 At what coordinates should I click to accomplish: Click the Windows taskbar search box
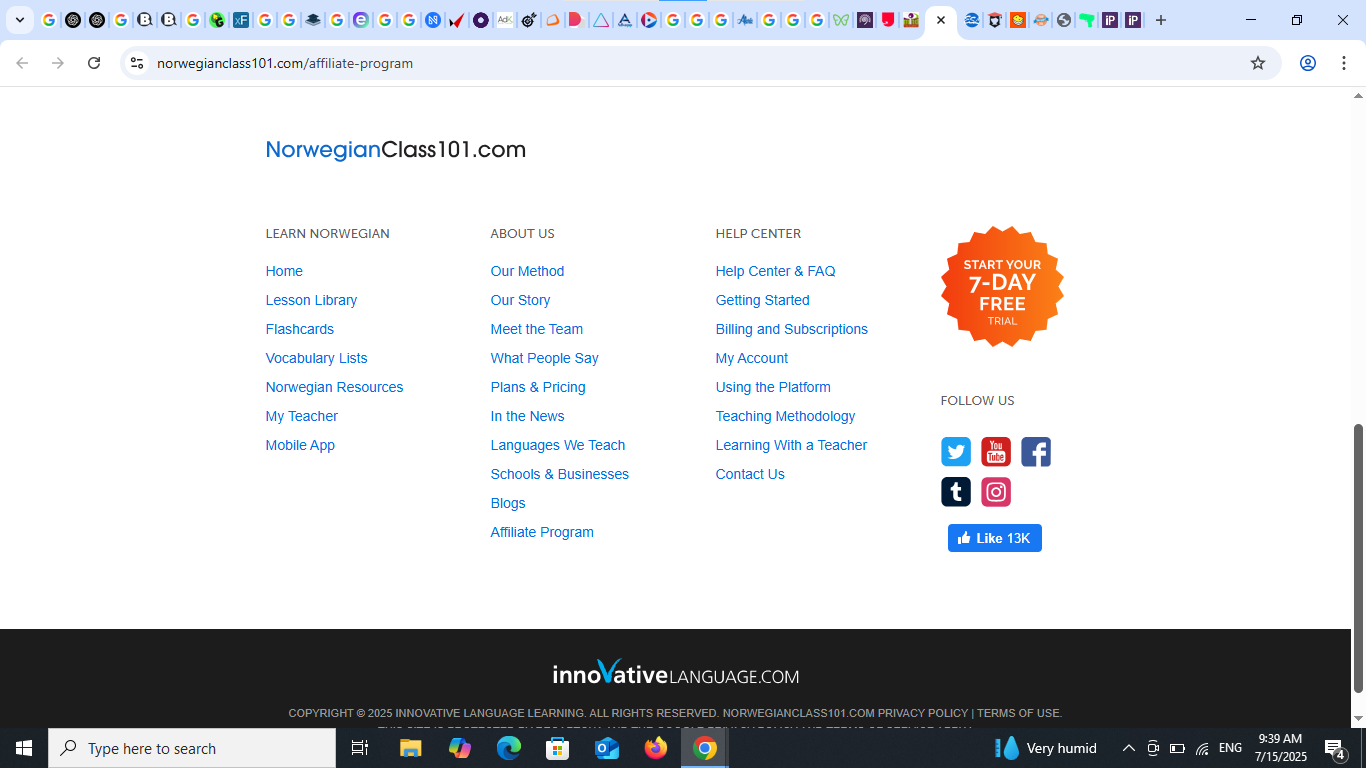tap(192, 748)
